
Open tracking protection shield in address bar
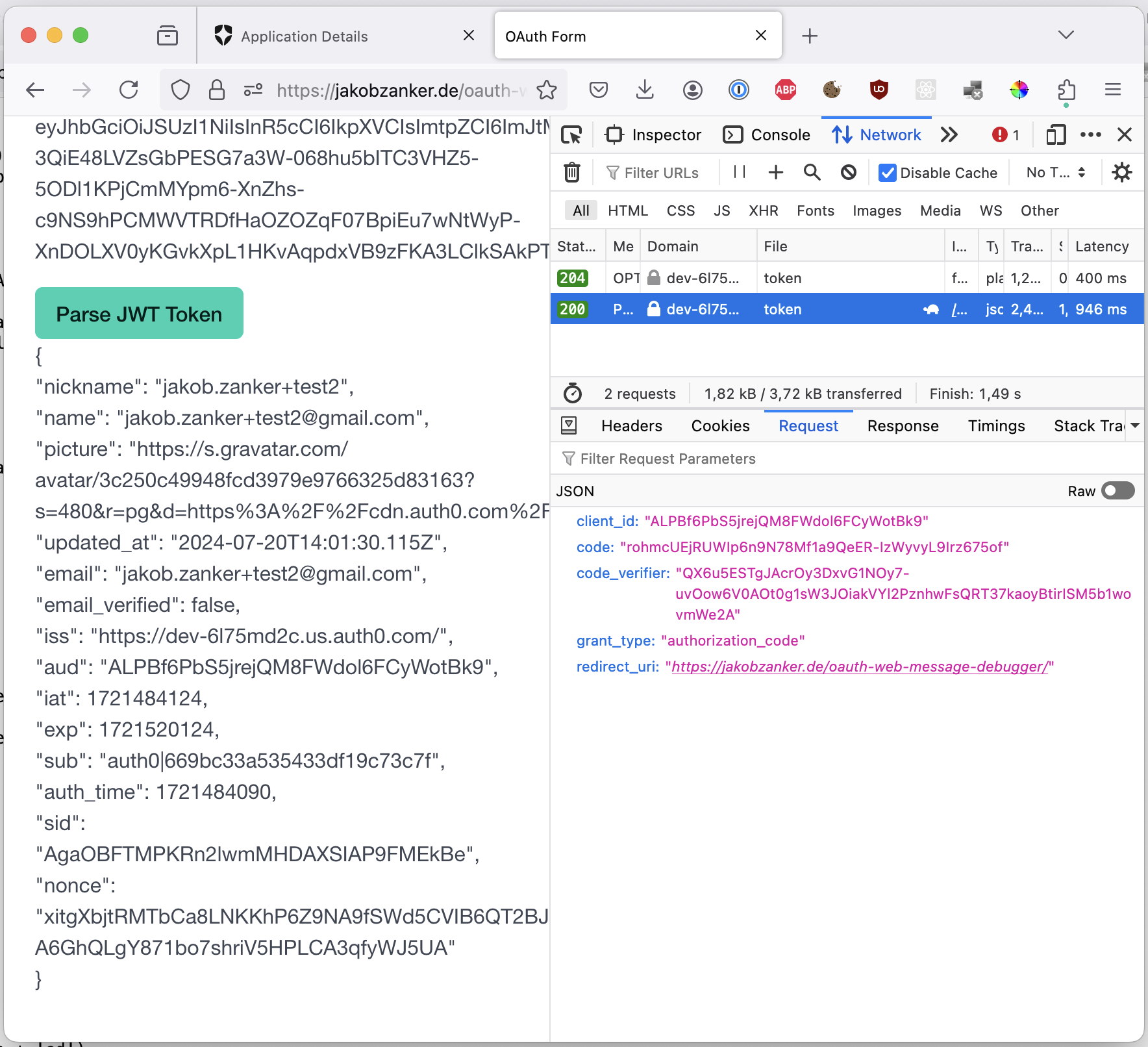(x=181, y=90)
